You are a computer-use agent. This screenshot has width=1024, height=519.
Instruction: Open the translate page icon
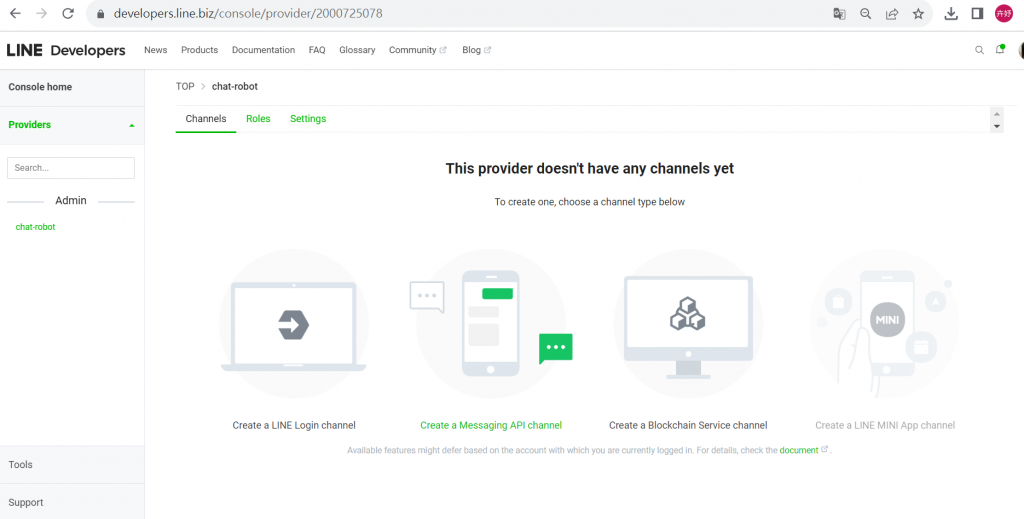[839, 14]
